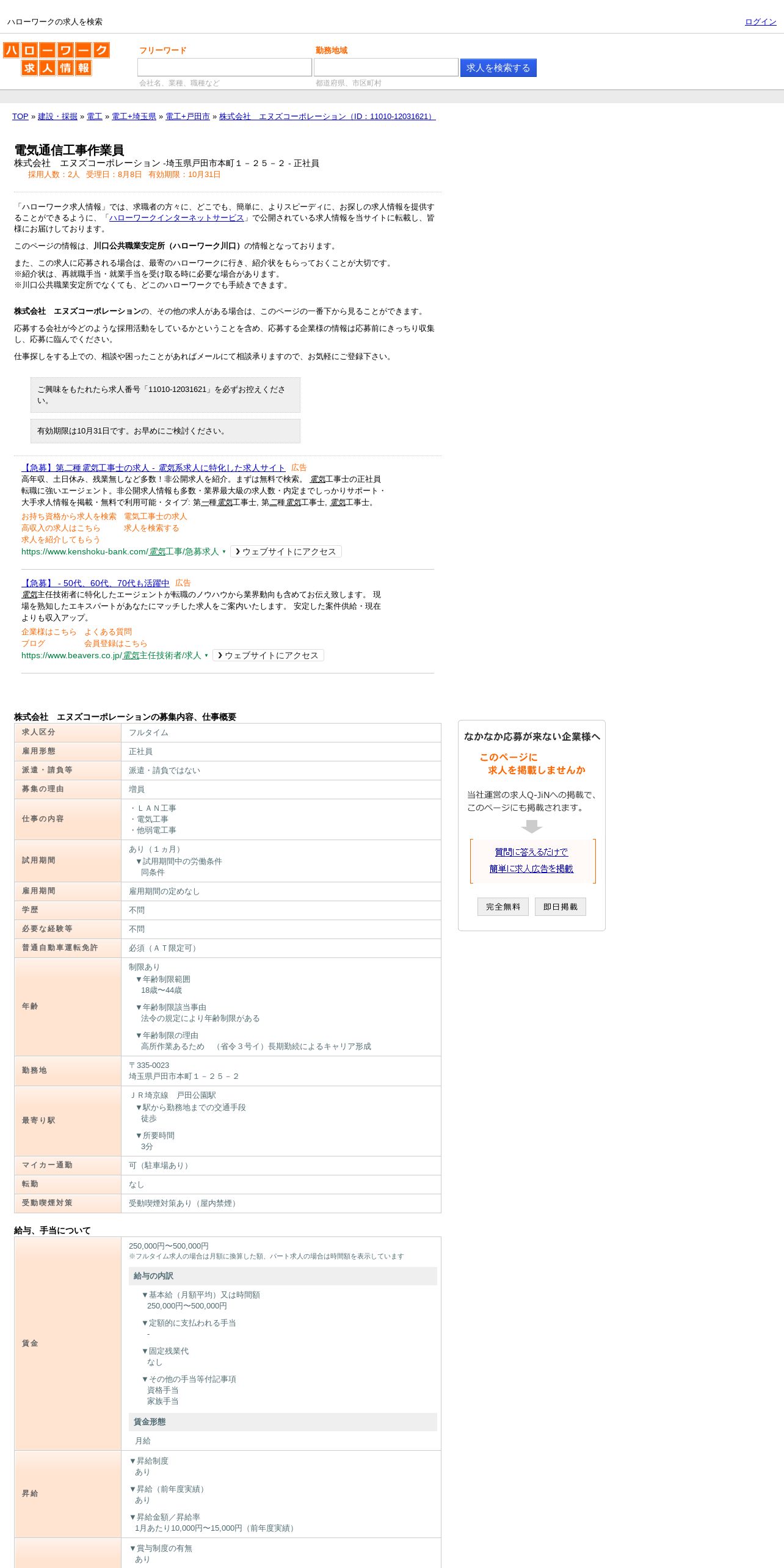The image size is (784, 1568).
Task: Click the ＪＲ埼京線 戸田公園駅 text
Action: click(172, 1095)
